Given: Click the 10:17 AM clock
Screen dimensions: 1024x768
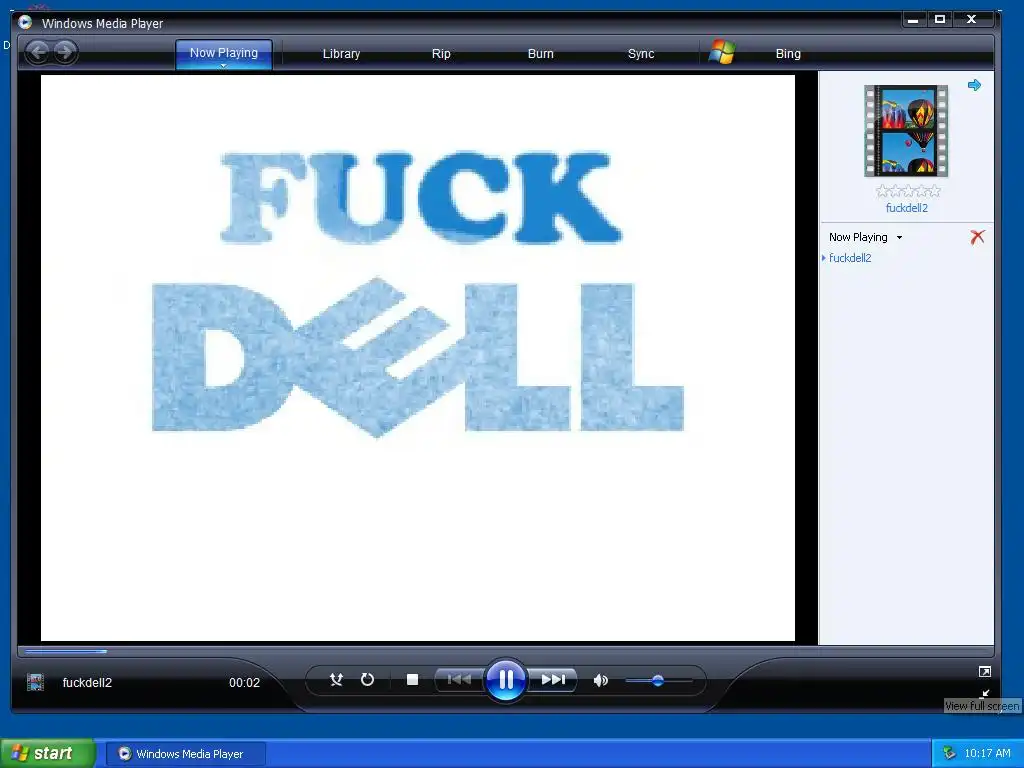Looking at the screenshot, I should (987, 753).
